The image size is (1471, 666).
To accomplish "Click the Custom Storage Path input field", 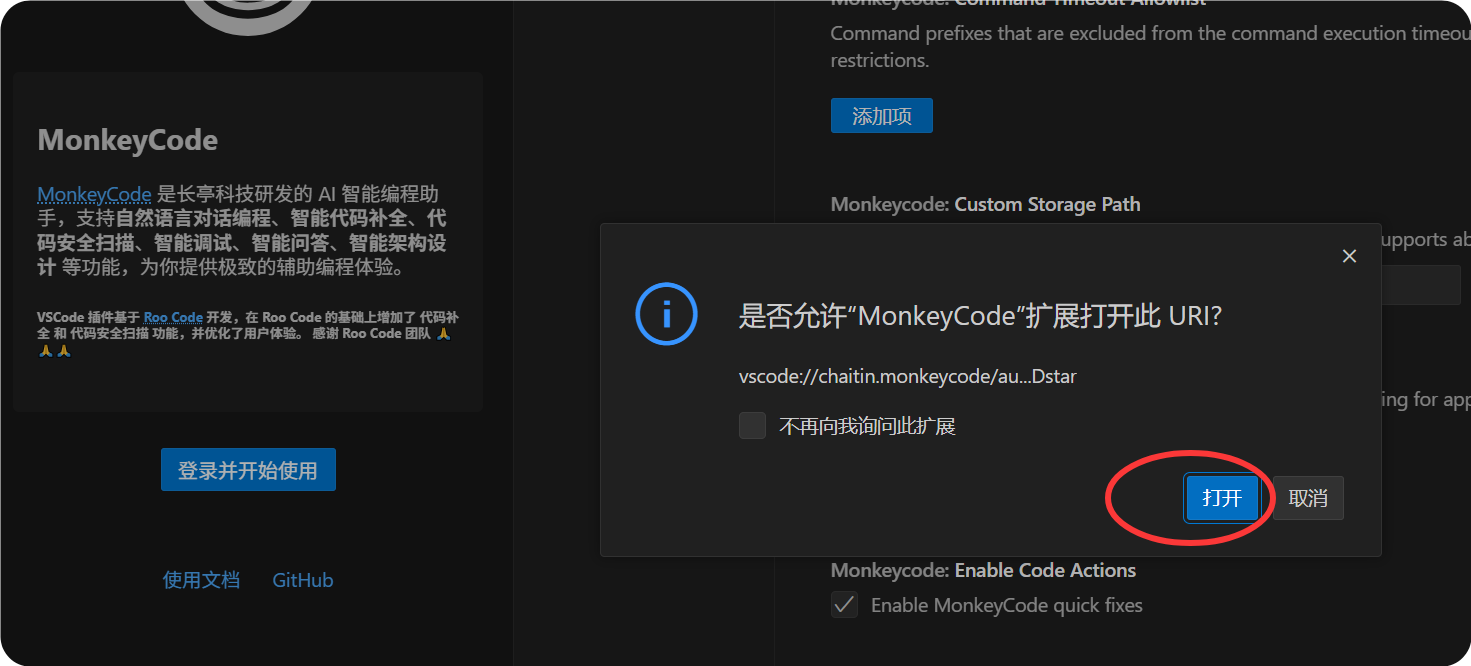I will (1420, 285).
